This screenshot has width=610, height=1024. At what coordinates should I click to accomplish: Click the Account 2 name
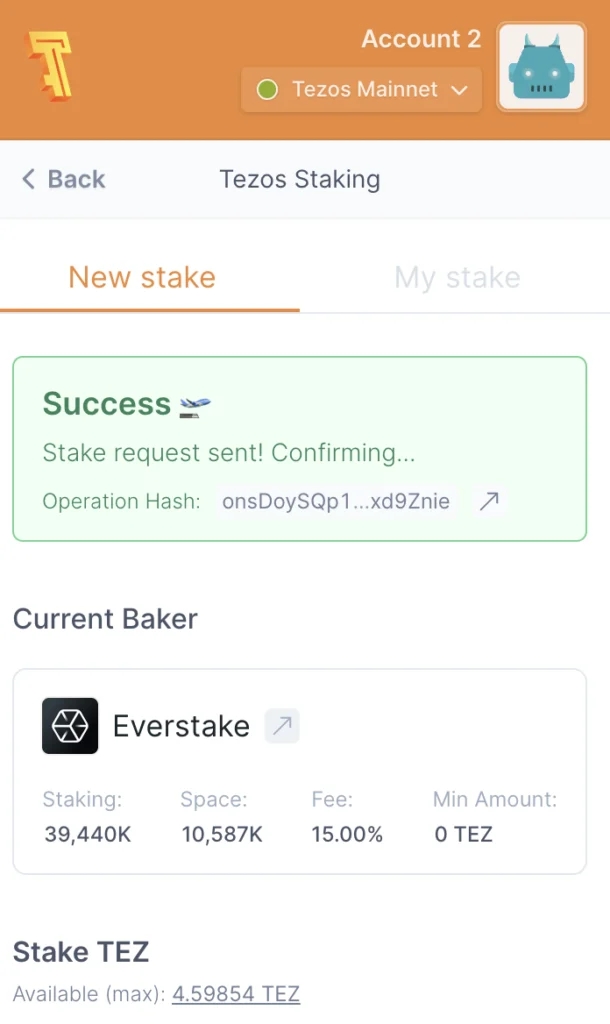coord(421,39)
